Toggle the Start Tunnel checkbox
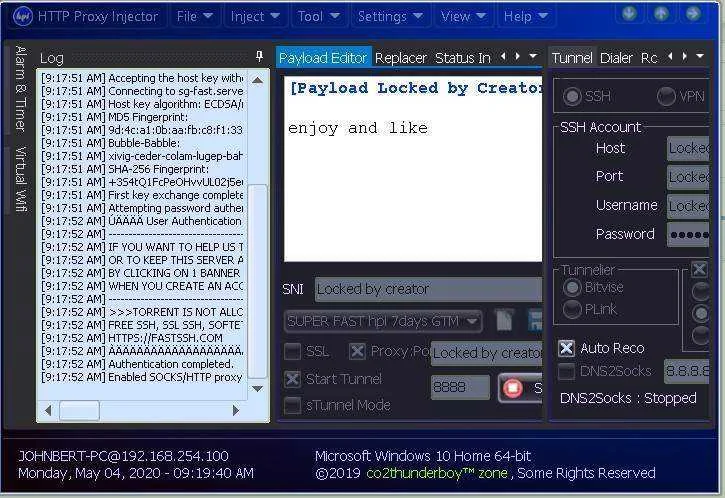The width and height of the screenshot is (725, 498). [292, 379]
